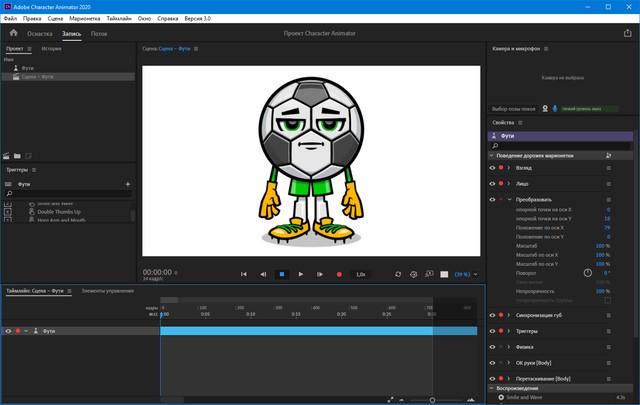Select the Double Thumbs Up trigger

coord(59,212)
